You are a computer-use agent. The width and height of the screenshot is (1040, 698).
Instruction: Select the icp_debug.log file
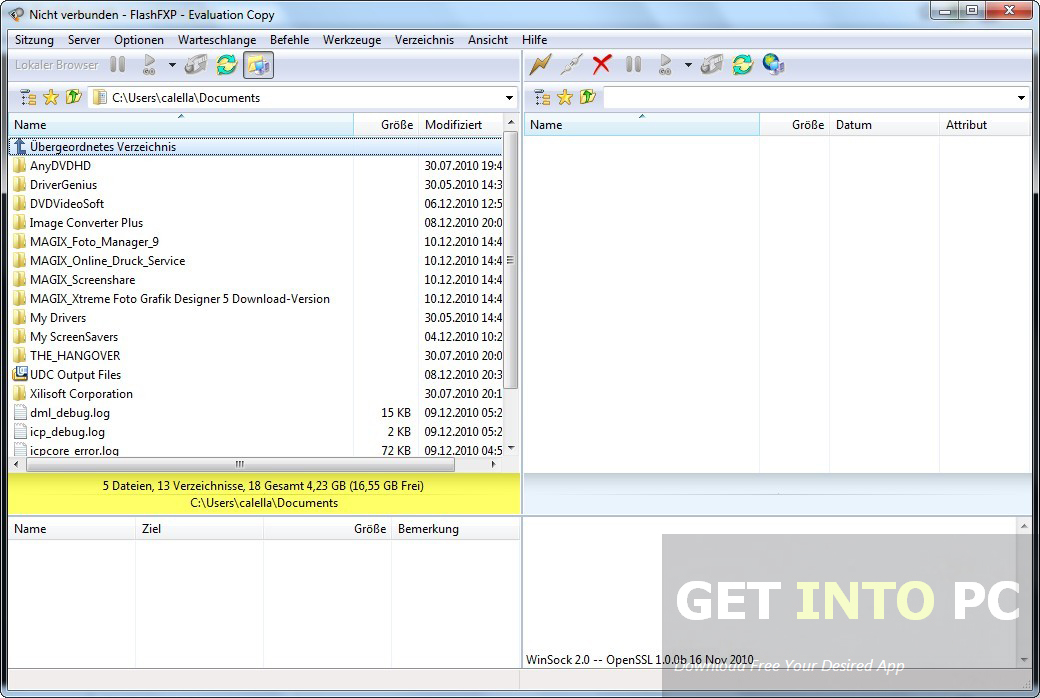tap(256, 432)
